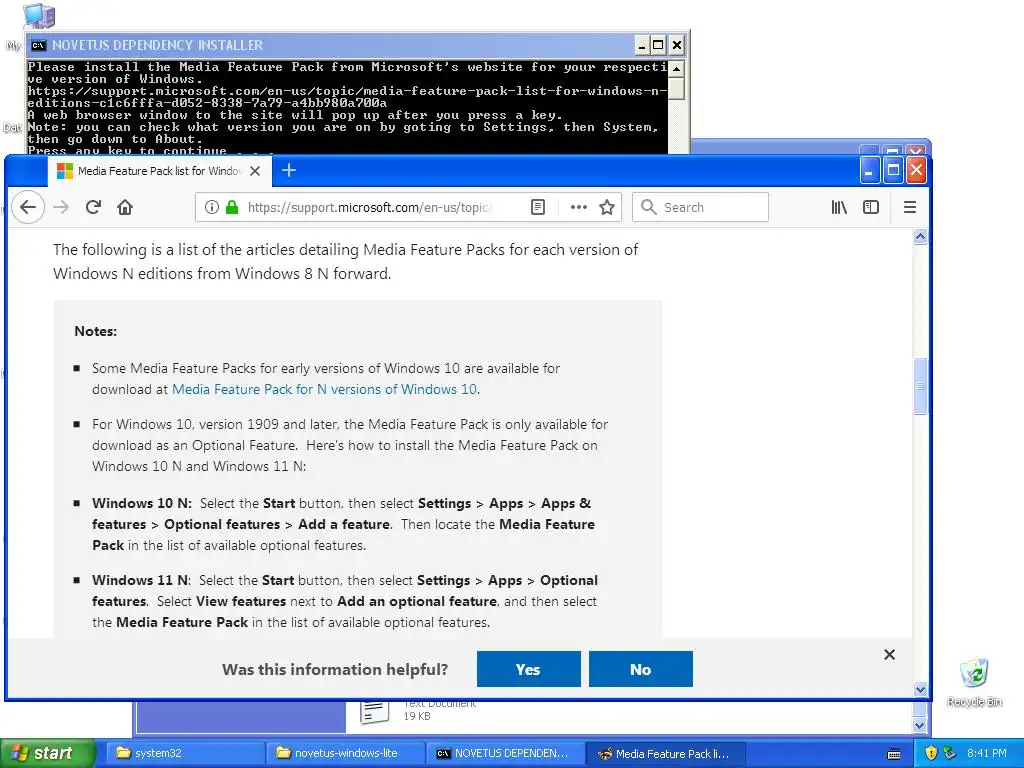Select the Text Document file in background window

(418, 711)
